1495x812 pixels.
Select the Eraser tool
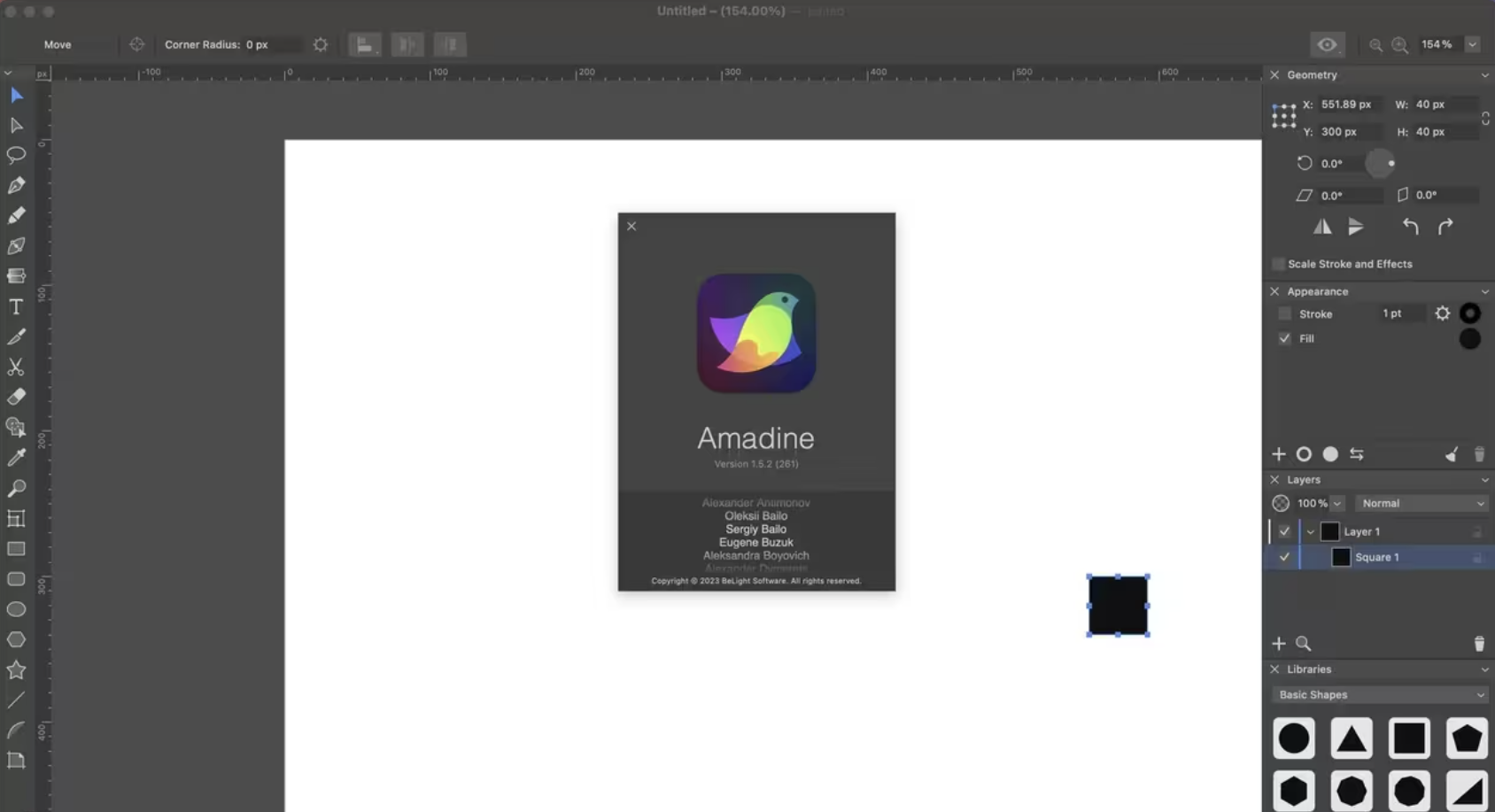[16, 397]
